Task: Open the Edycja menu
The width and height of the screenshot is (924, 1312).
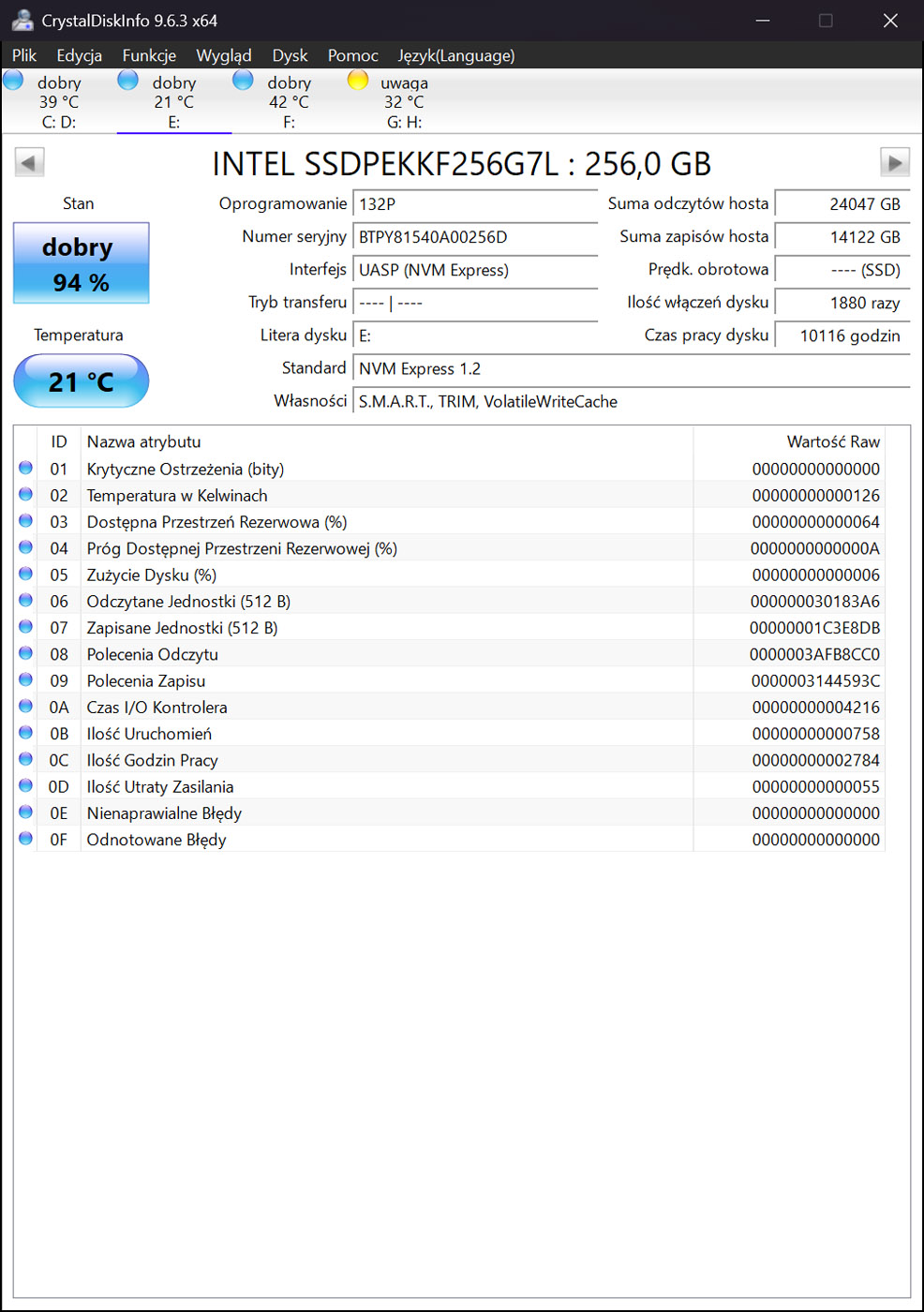Action: [80, 55]
